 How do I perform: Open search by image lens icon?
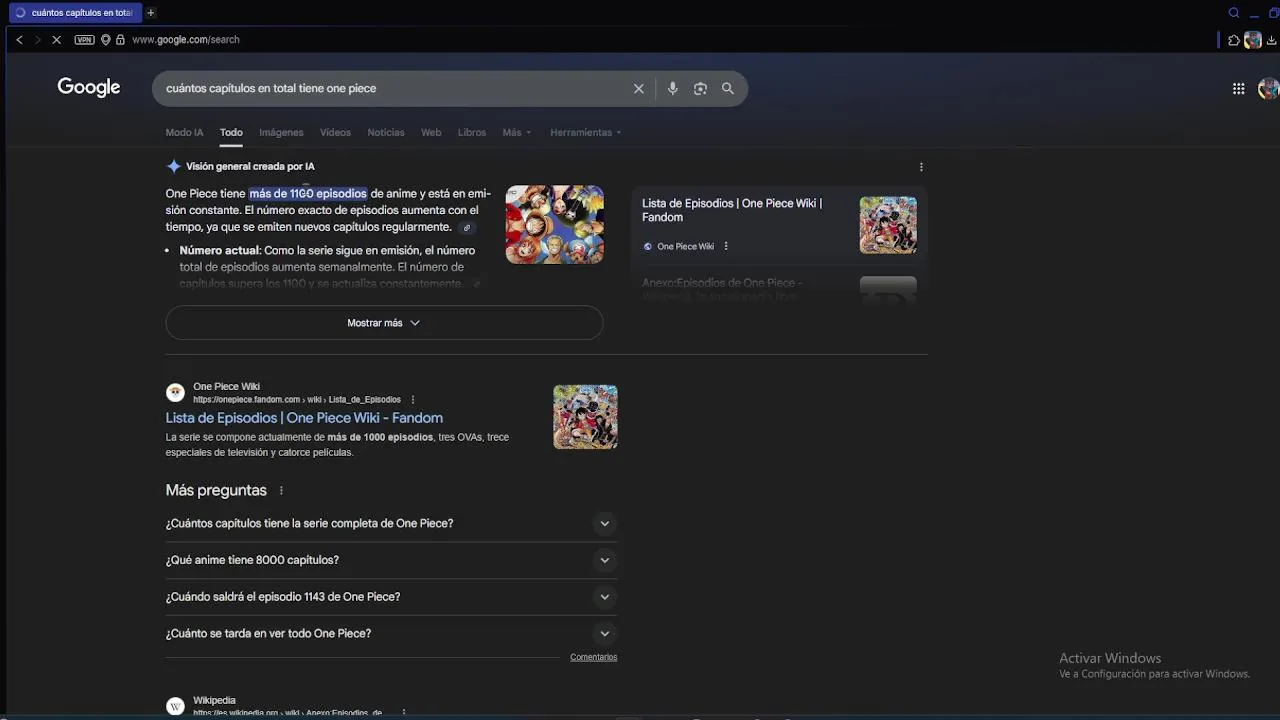click(700, 89)
